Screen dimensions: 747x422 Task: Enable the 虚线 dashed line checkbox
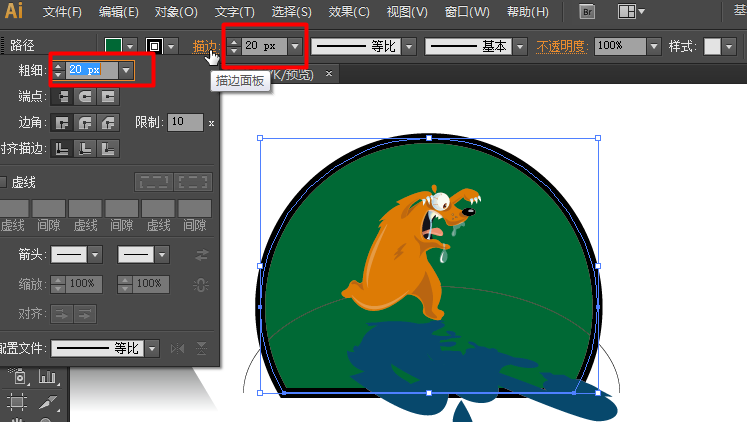[x=3, y=182]
